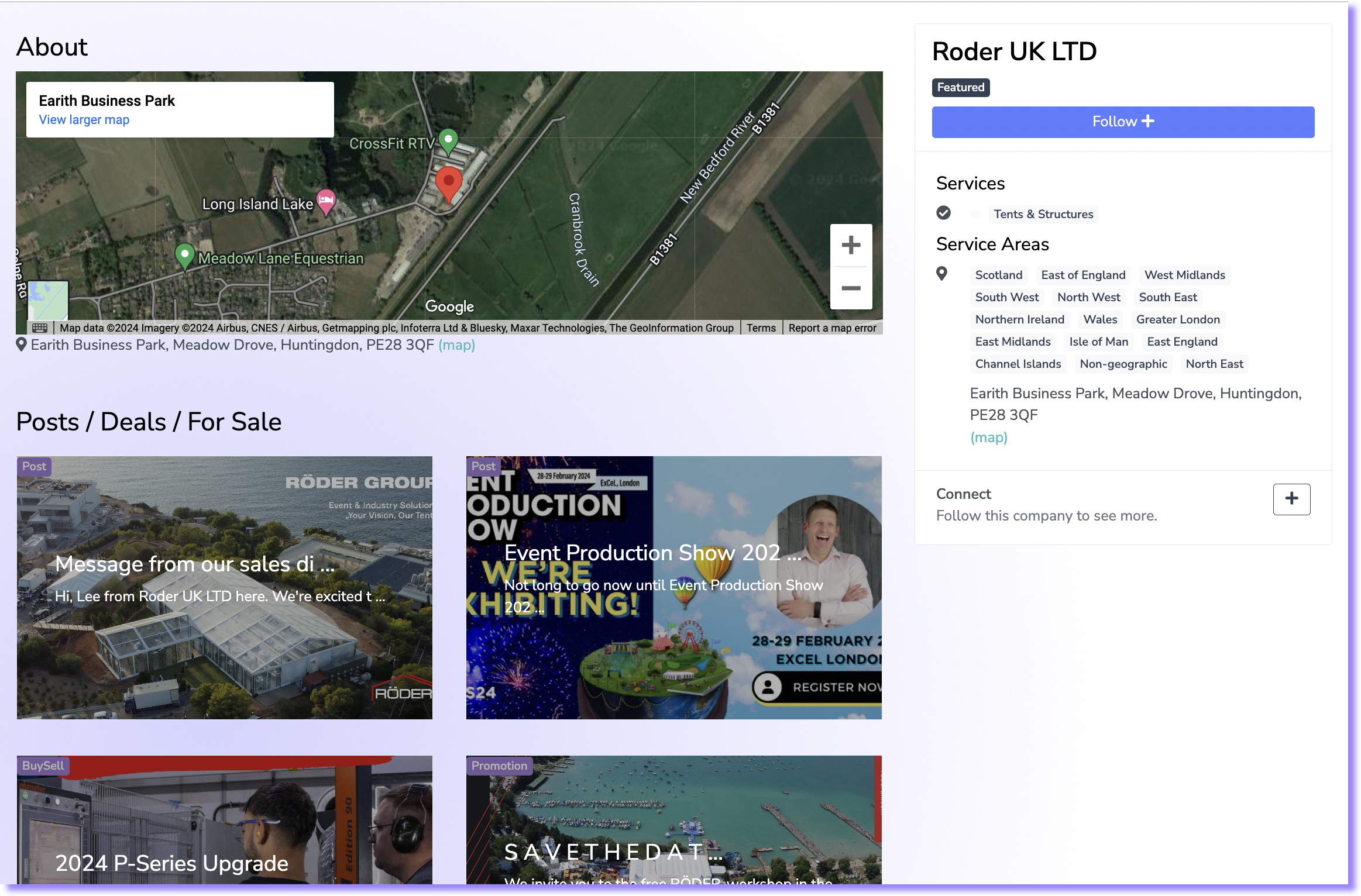The image size is (1361, 896).
Task: Click the Services heading in the sidebar
Action: [970, 183]
